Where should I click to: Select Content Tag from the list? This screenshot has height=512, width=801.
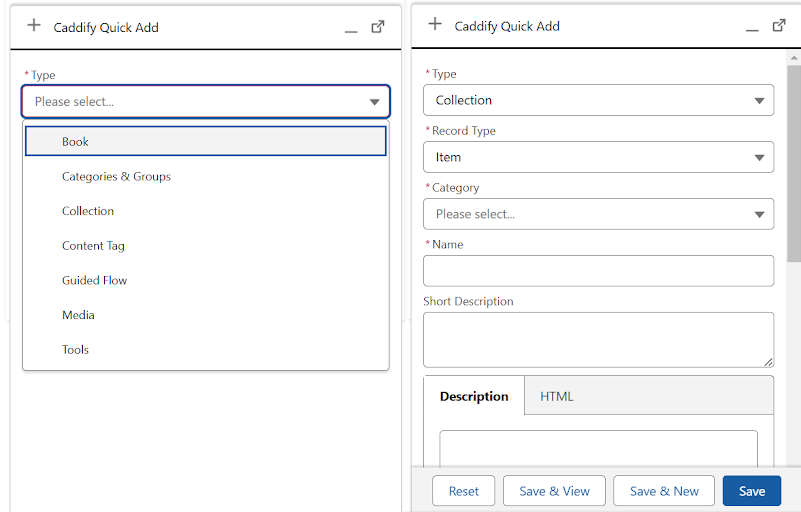[x=93, y=246]
